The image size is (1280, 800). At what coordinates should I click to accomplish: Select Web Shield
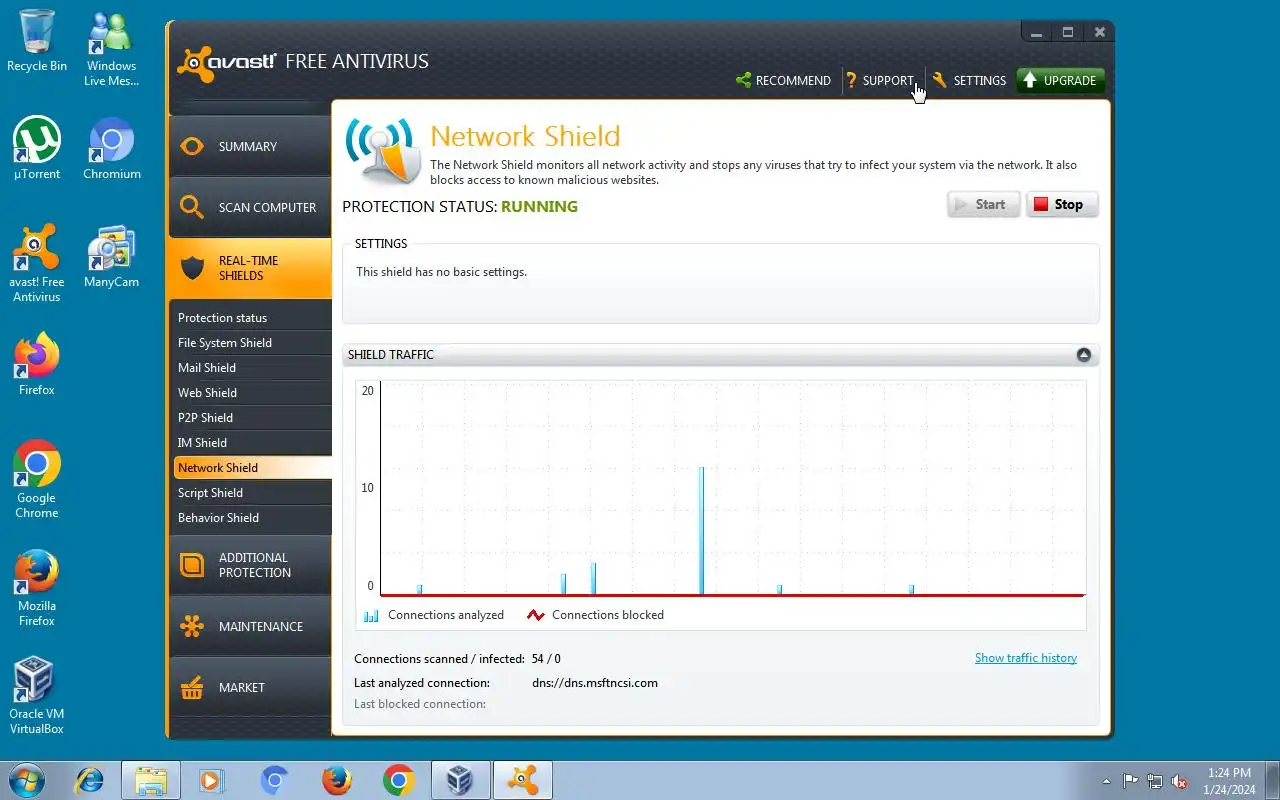(x=250, y=393)
